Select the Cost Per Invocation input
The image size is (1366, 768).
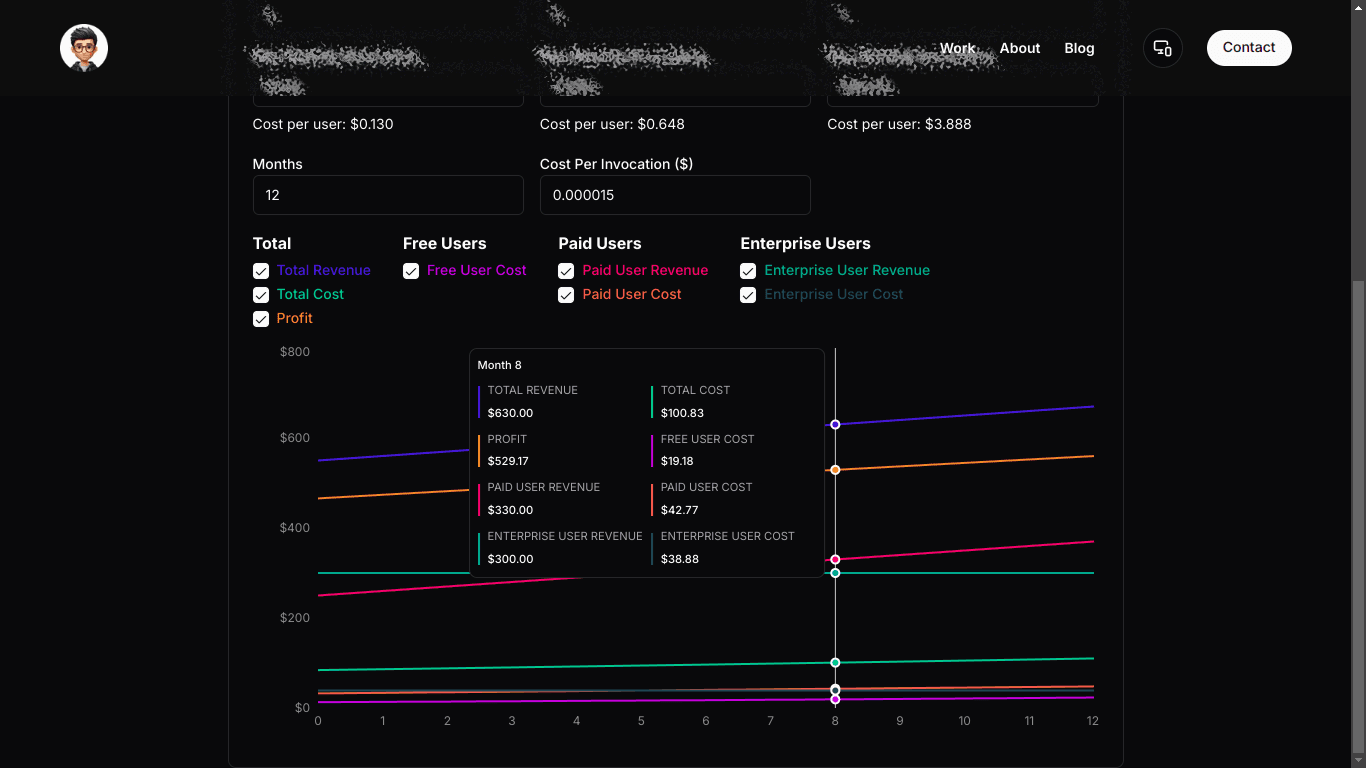pos(674,195)
